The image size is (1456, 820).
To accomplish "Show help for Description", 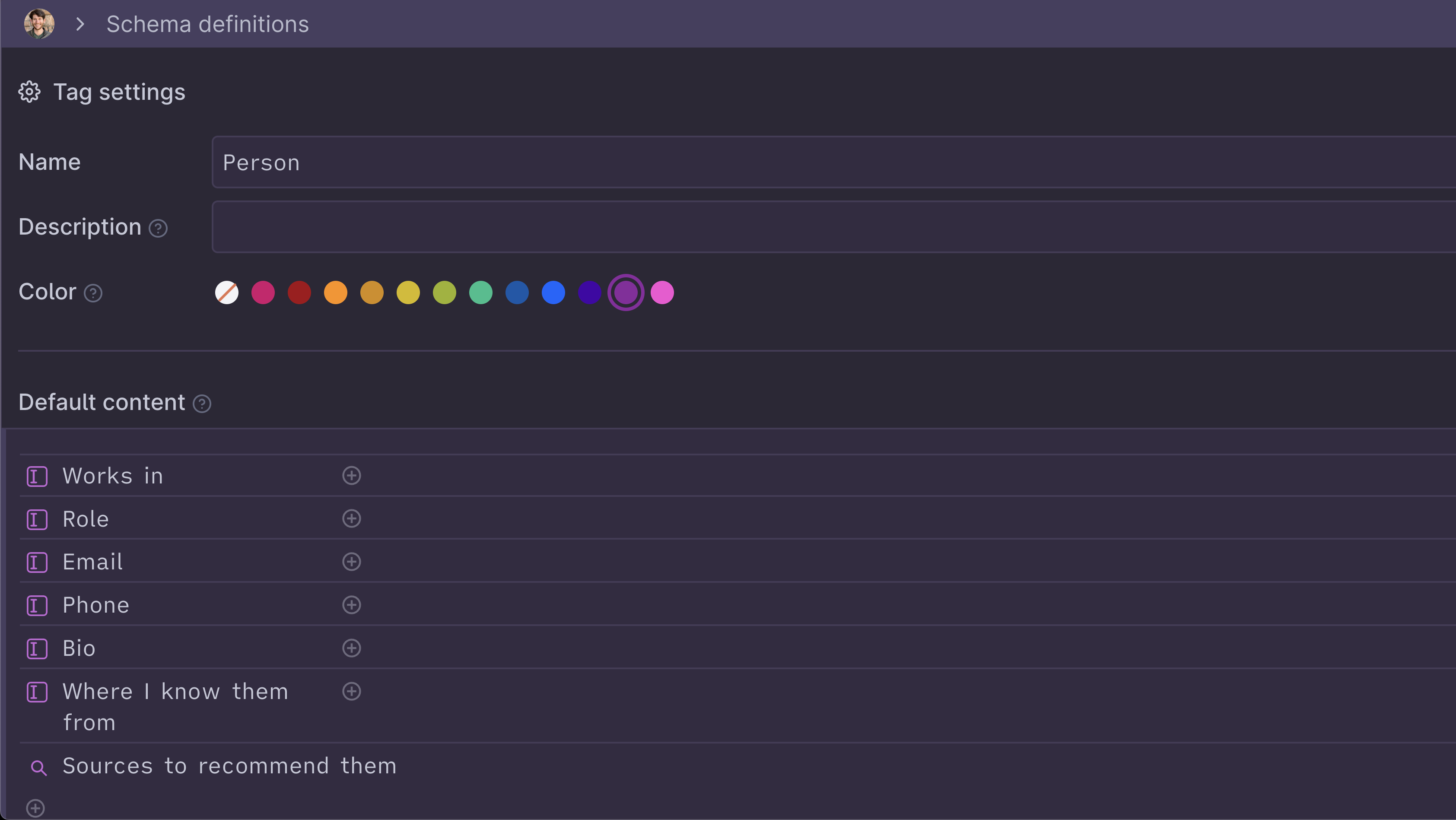I will pos(158,228).
